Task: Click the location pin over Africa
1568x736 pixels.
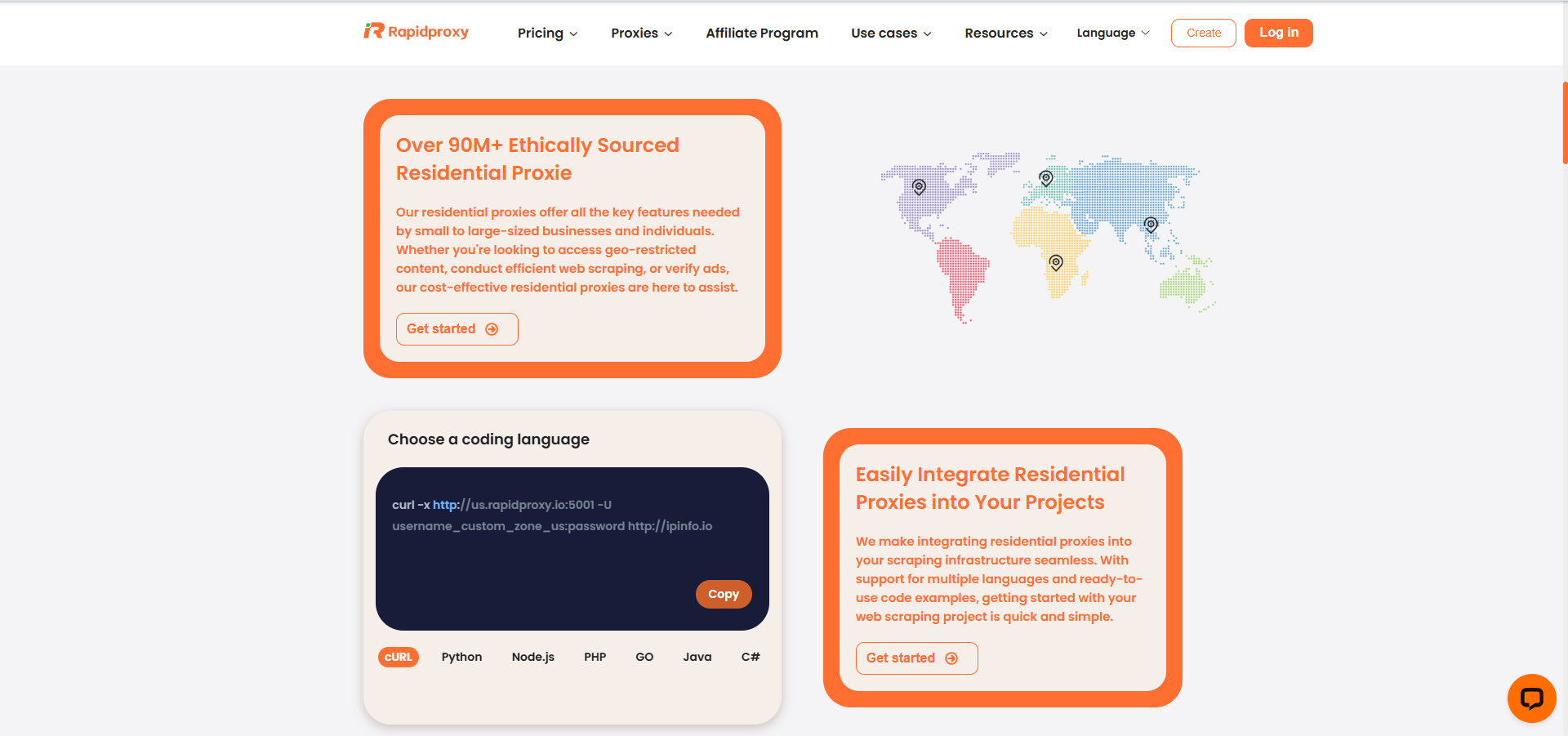Action: point(1054,263)
